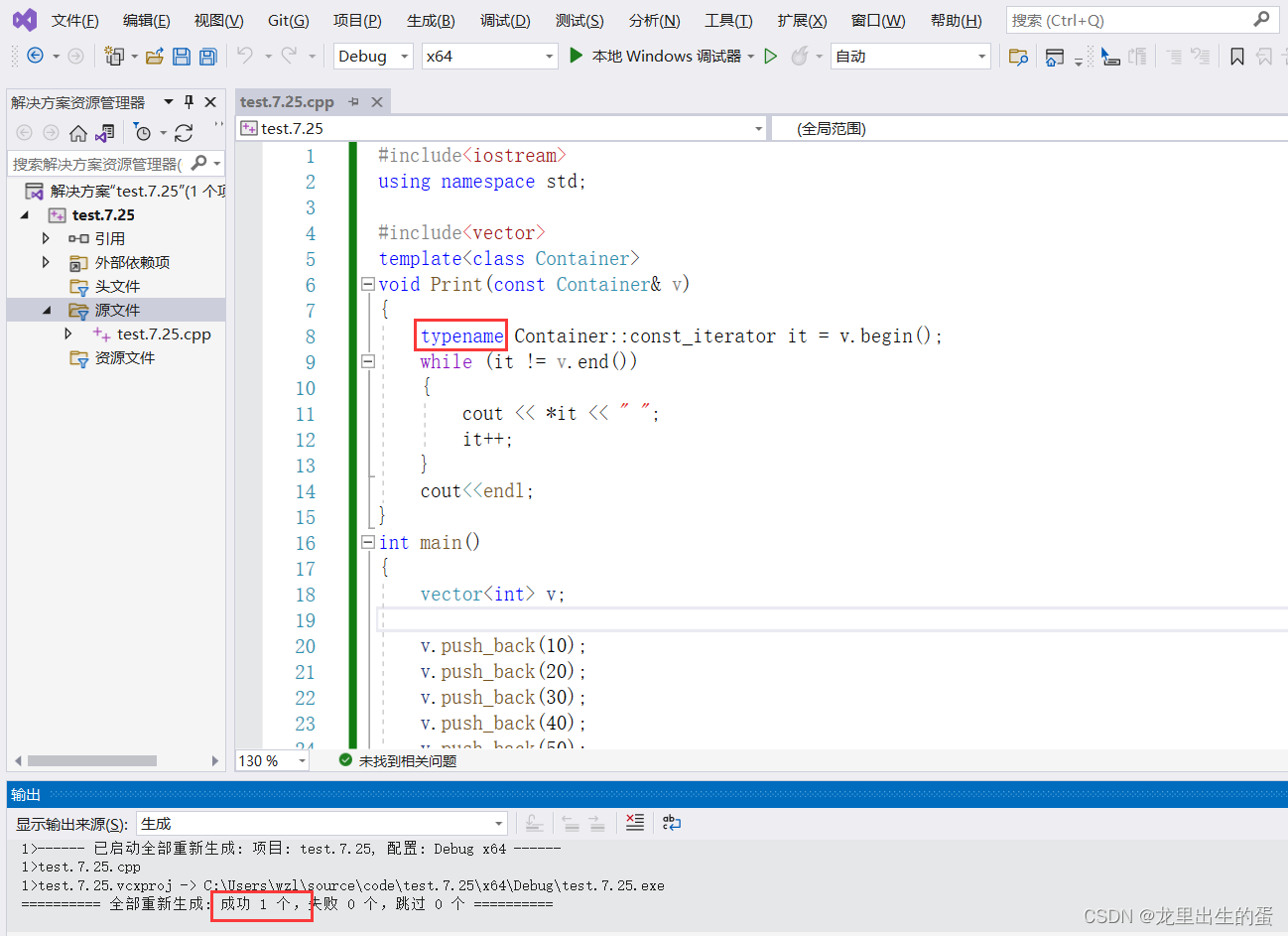Open the 帮助(H) menu
Viewport: 1288px width, 936px height.
tap(957, 20)
